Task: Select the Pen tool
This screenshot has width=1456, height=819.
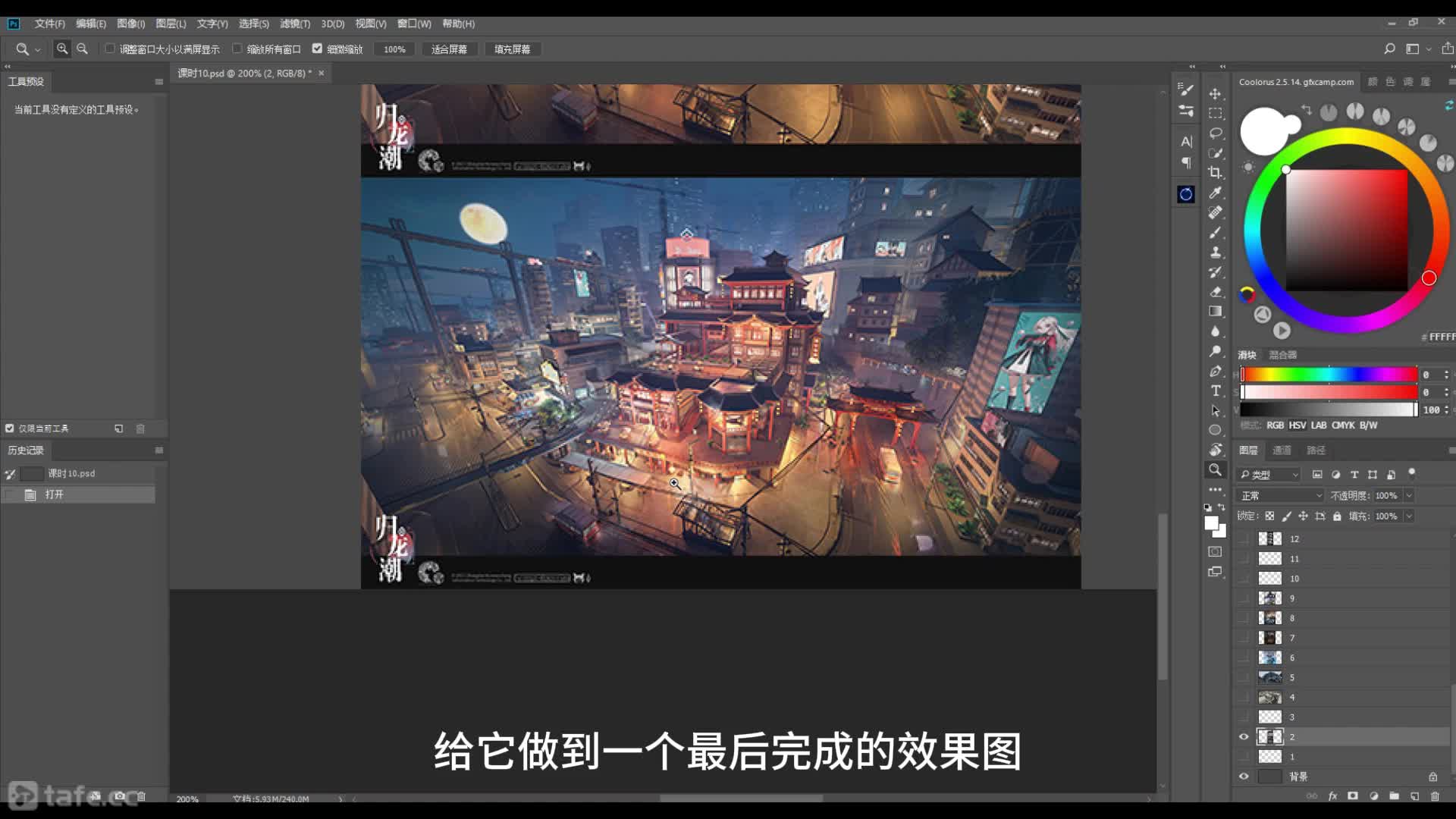Action: click(1215, 371)
